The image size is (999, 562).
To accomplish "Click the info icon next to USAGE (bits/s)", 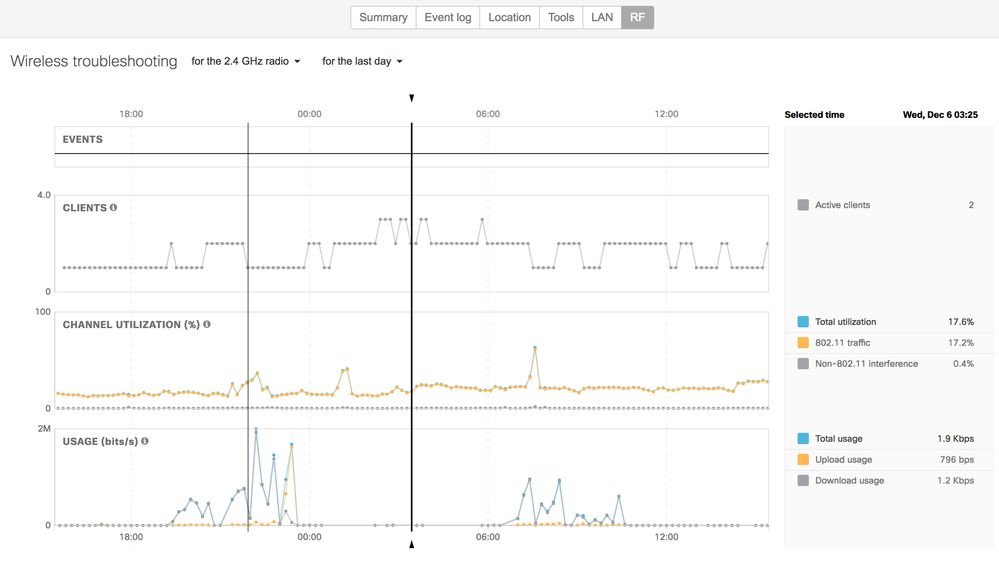I will click(145, 441).
